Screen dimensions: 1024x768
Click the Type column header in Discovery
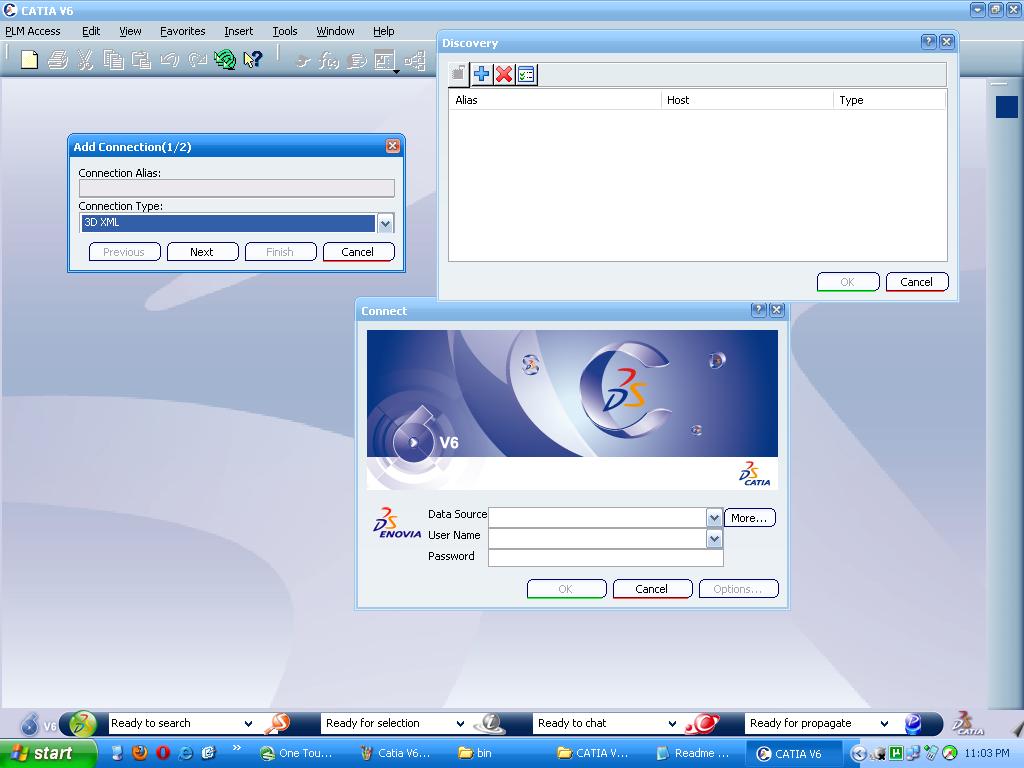pos(889,100)
